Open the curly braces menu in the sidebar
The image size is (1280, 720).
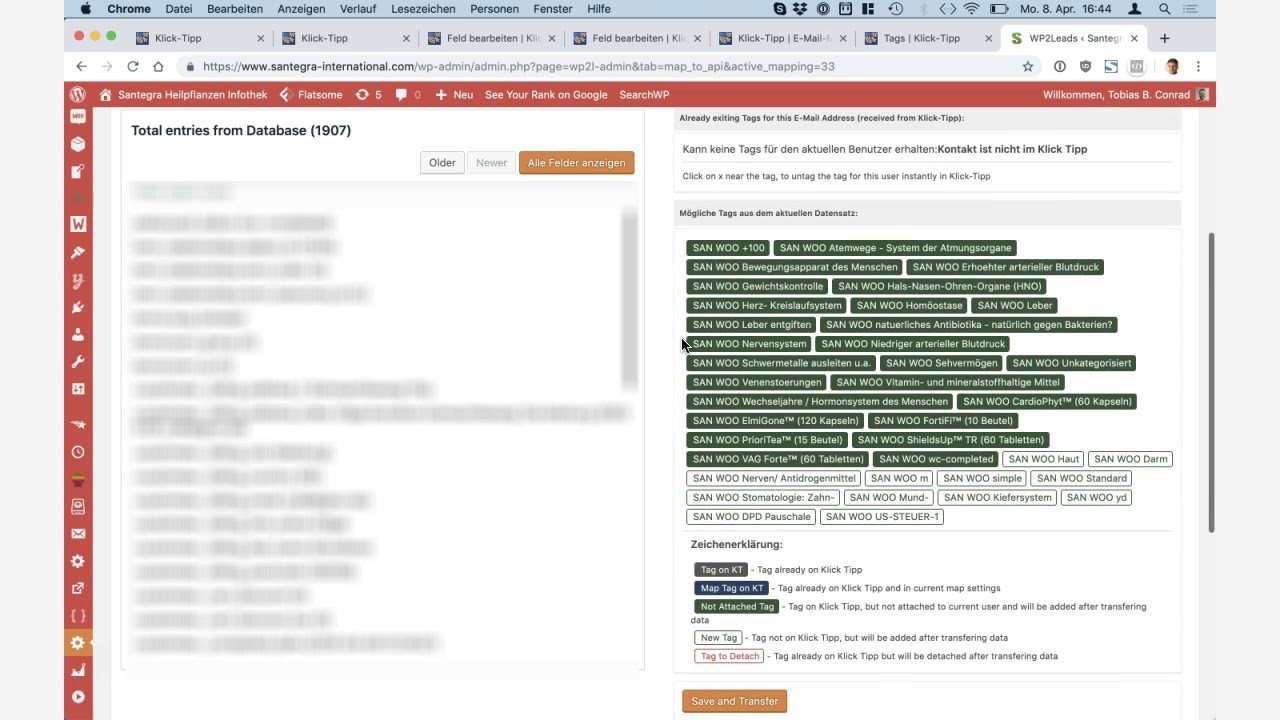(78, 615)
